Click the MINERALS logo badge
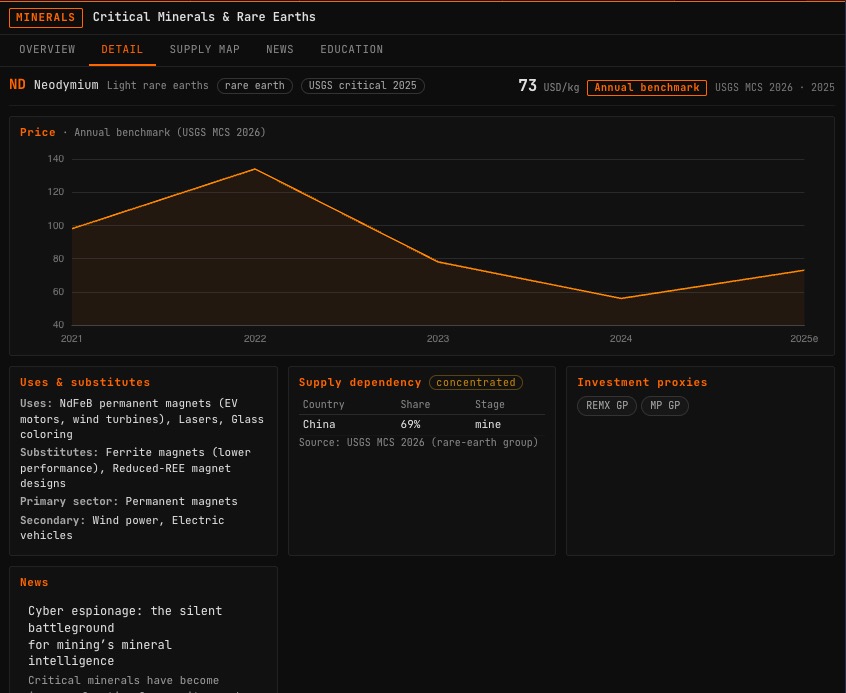846x693 pixels. click(x=46, y=17)
